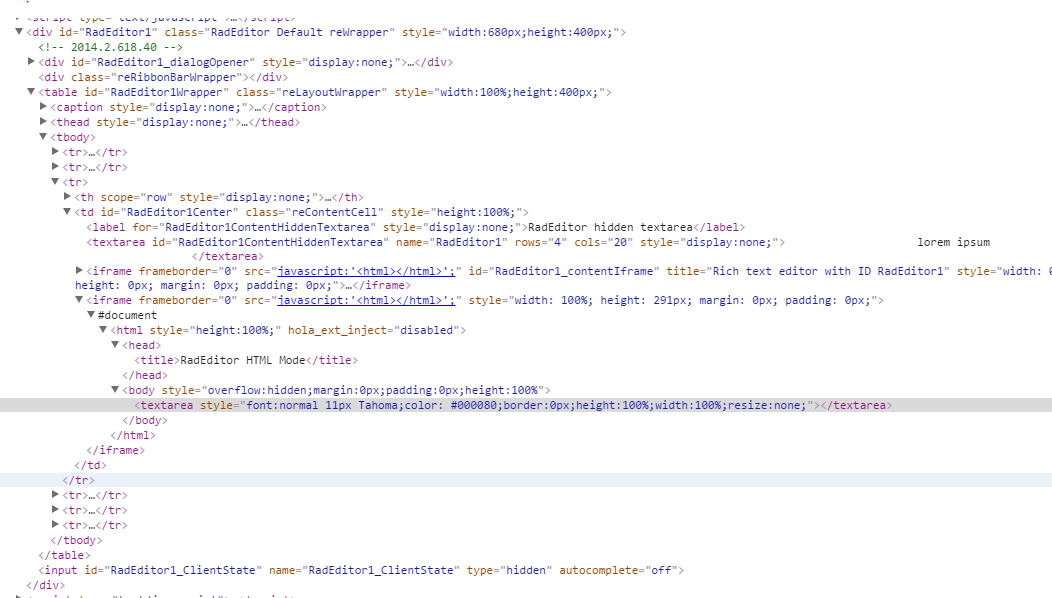The width and height of the screenshot is (1052, 598).
Task: Click the rows attribute value "4"
Action: (557, 242)
